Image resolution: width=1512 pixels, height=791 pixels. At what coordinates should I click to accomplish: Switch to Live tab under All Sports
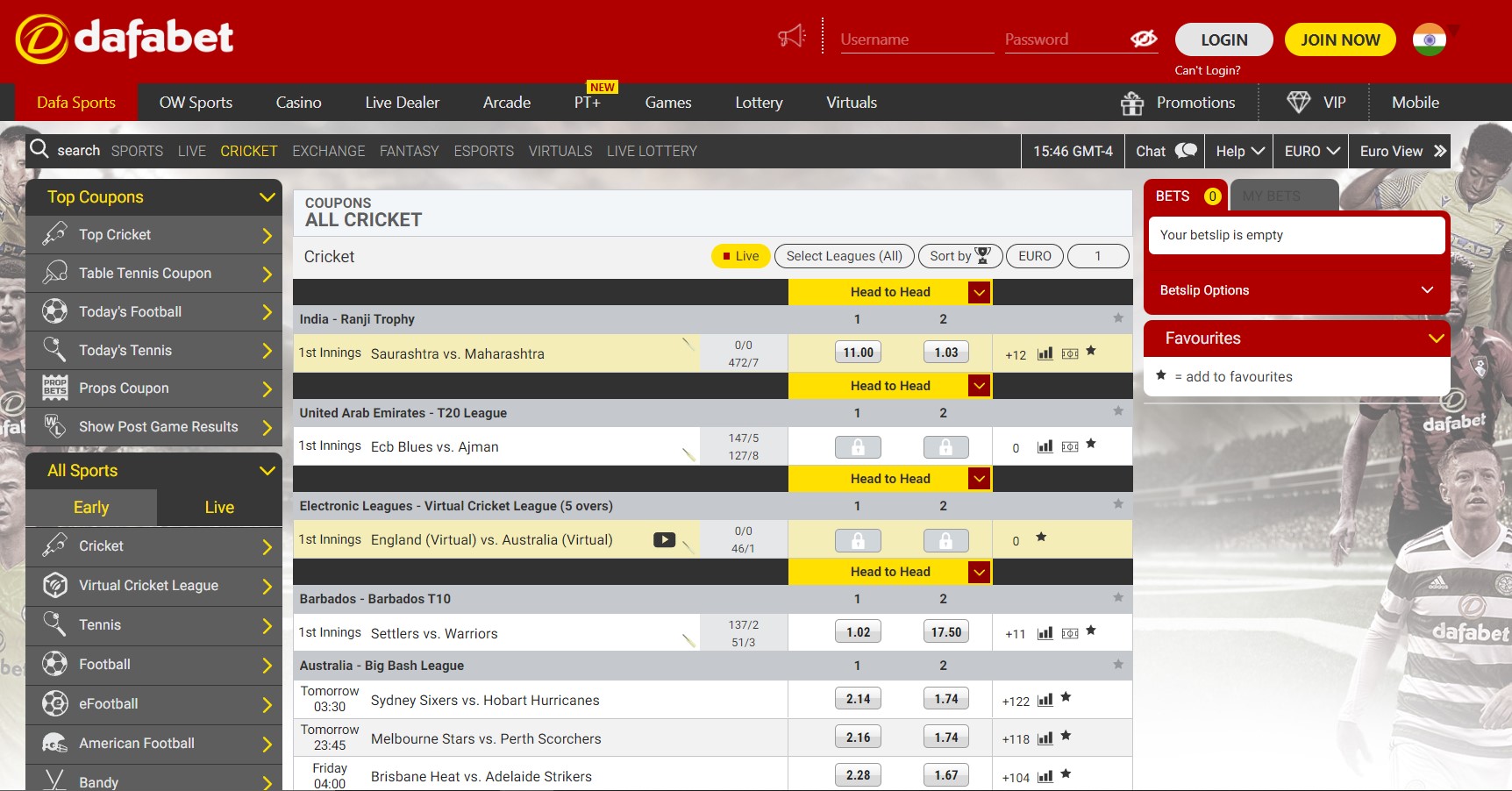(219, 508)
